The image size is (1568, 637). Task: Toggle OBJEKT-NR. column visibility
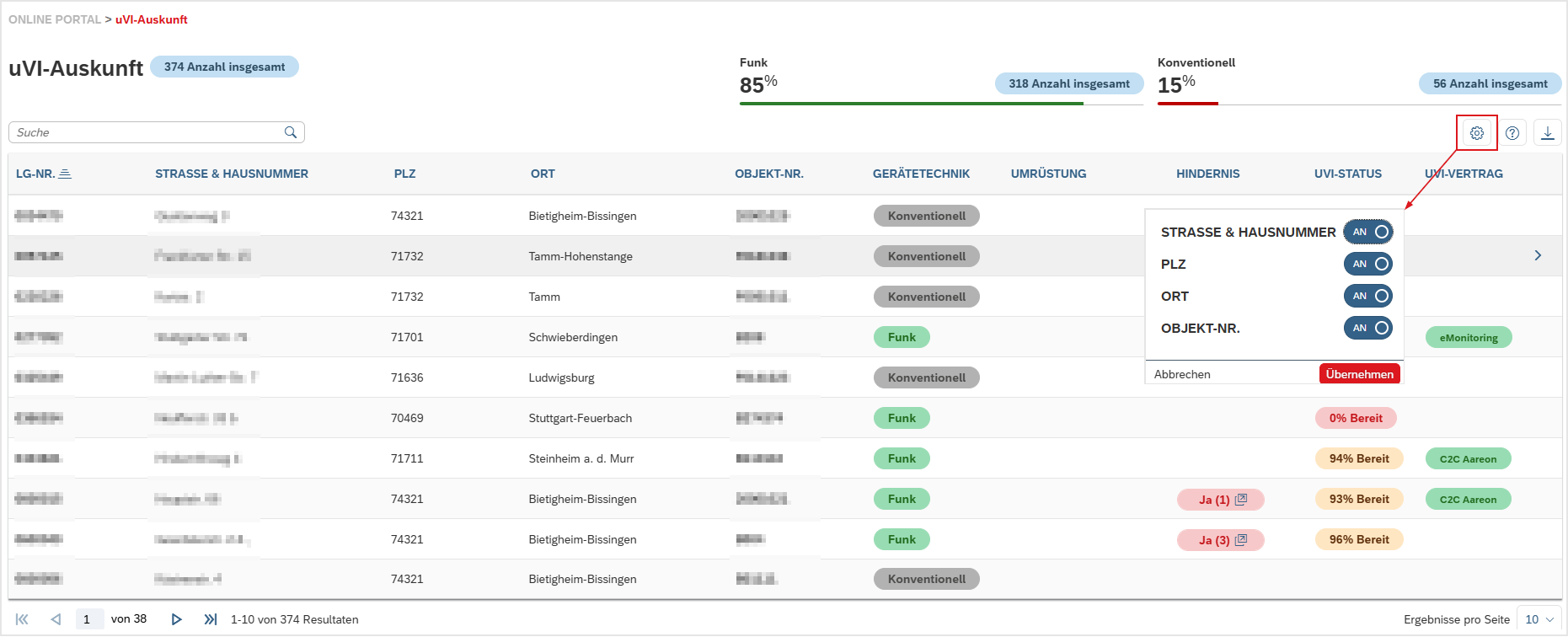tap(1367, 328)
